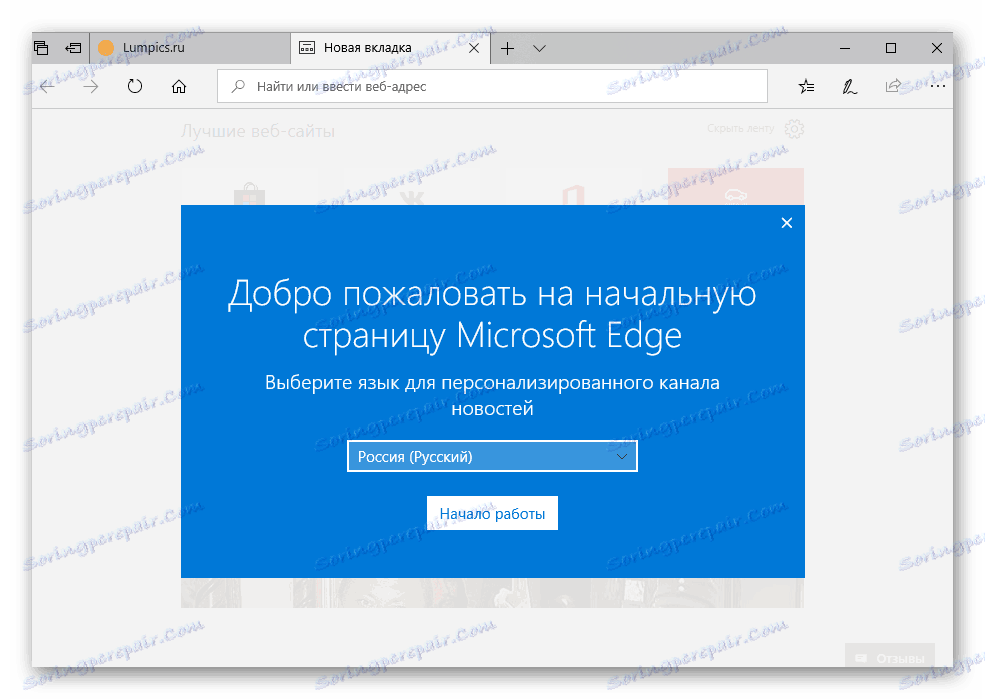The width and height of the screenshot is (985, 699).
Task: Show tab previews with the leftmost toolbar icon
Action: [x=40, y=47]
